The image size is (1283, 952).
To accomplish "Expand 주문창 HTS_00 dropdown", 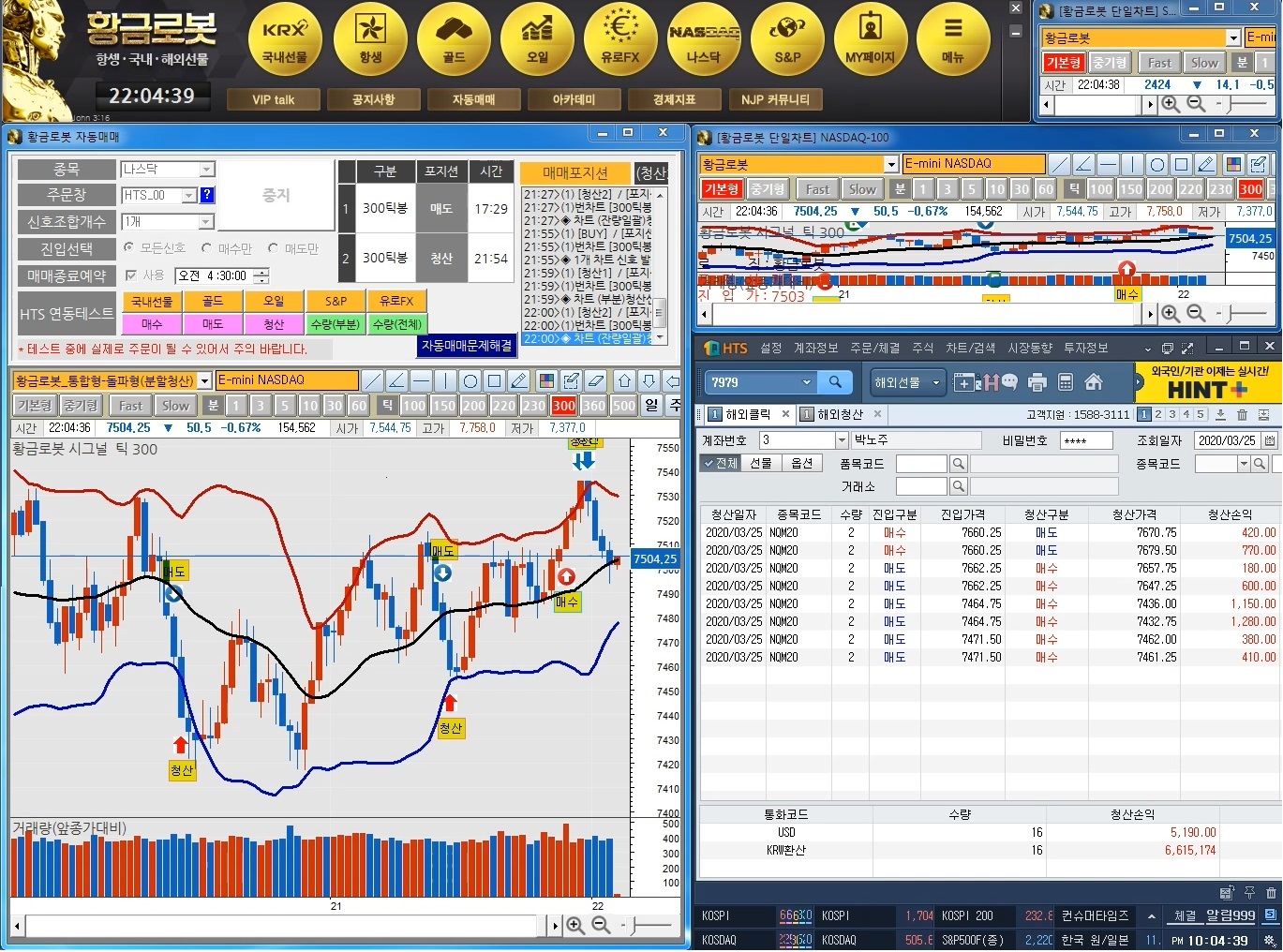I will pos(188,195).
